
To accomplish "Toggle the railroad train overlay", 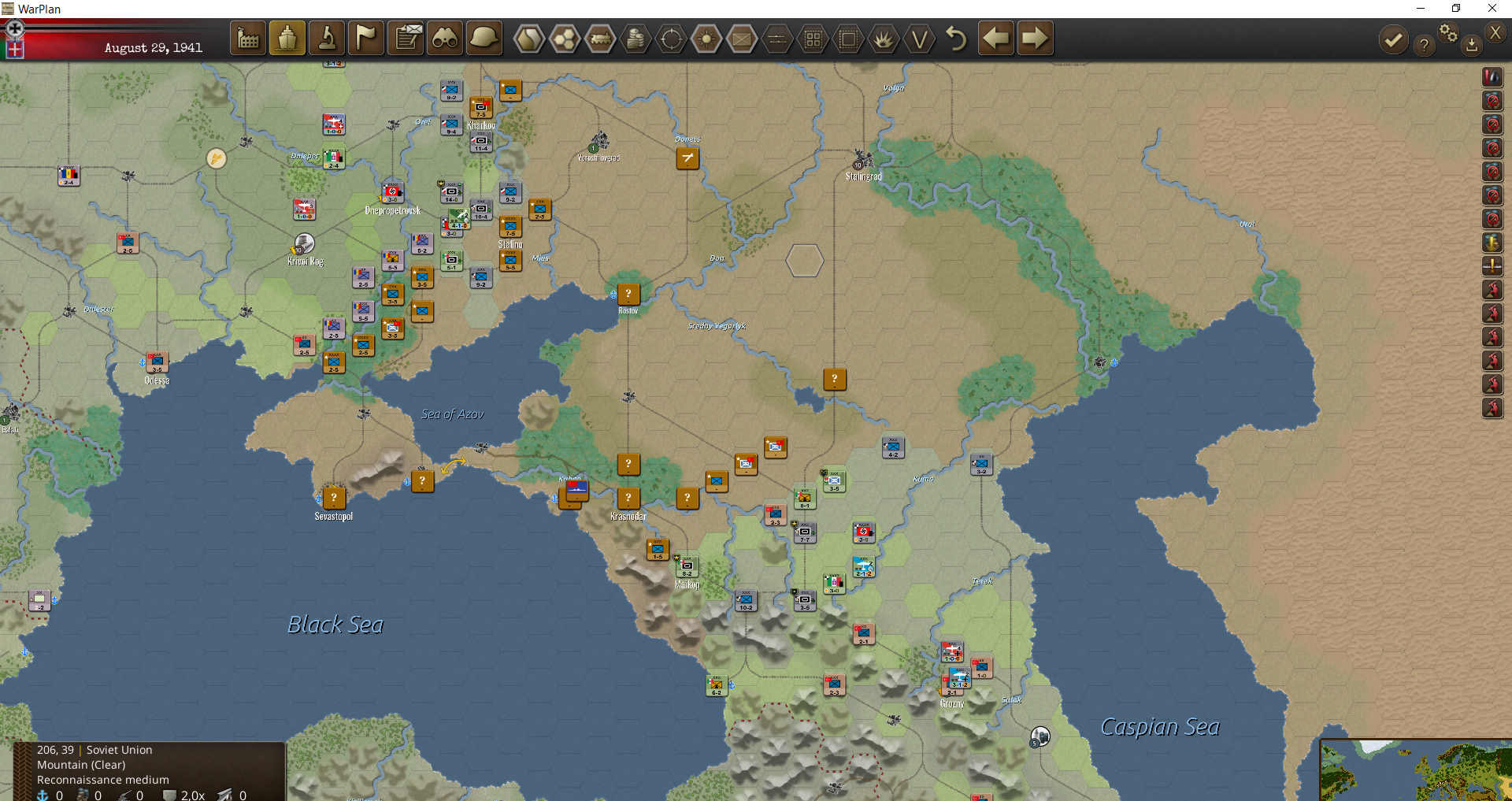I will [600, 39].
